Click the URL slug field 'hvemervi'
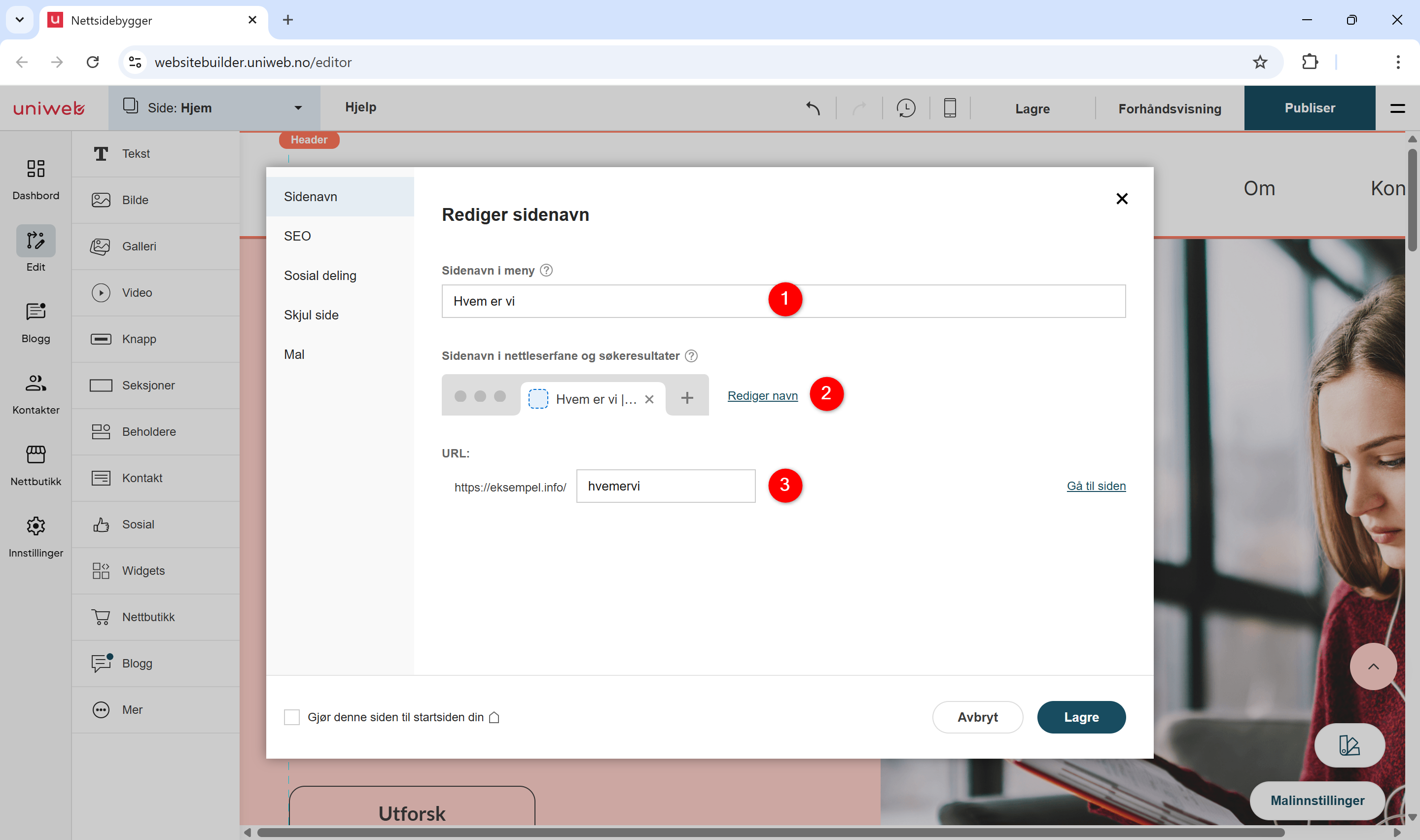 [666, 486]
